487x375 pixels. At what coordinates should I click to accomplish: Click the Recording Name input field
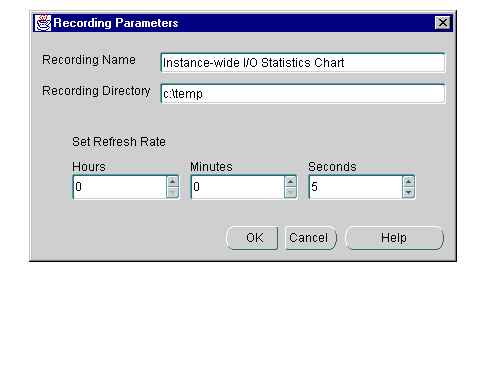click(303, 63)
